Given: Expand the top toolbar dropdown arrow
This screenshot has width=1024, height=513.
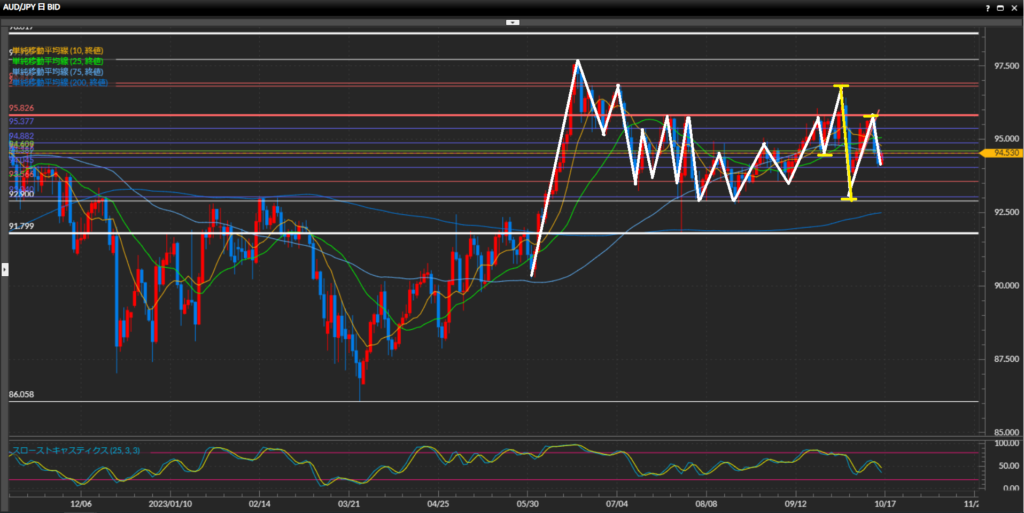Looking at the screenshot, I should (x=512, y=21).
